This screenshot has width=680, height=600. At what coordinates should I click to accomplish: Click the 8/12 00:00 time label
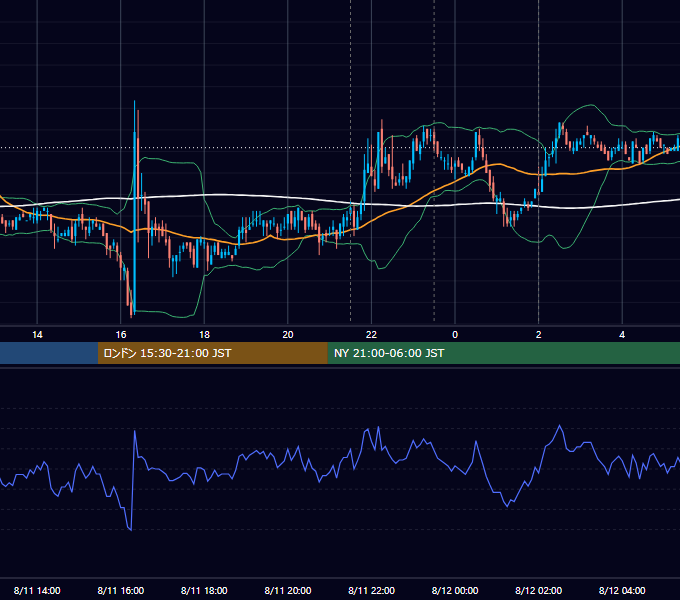click(x=455, y=590)
